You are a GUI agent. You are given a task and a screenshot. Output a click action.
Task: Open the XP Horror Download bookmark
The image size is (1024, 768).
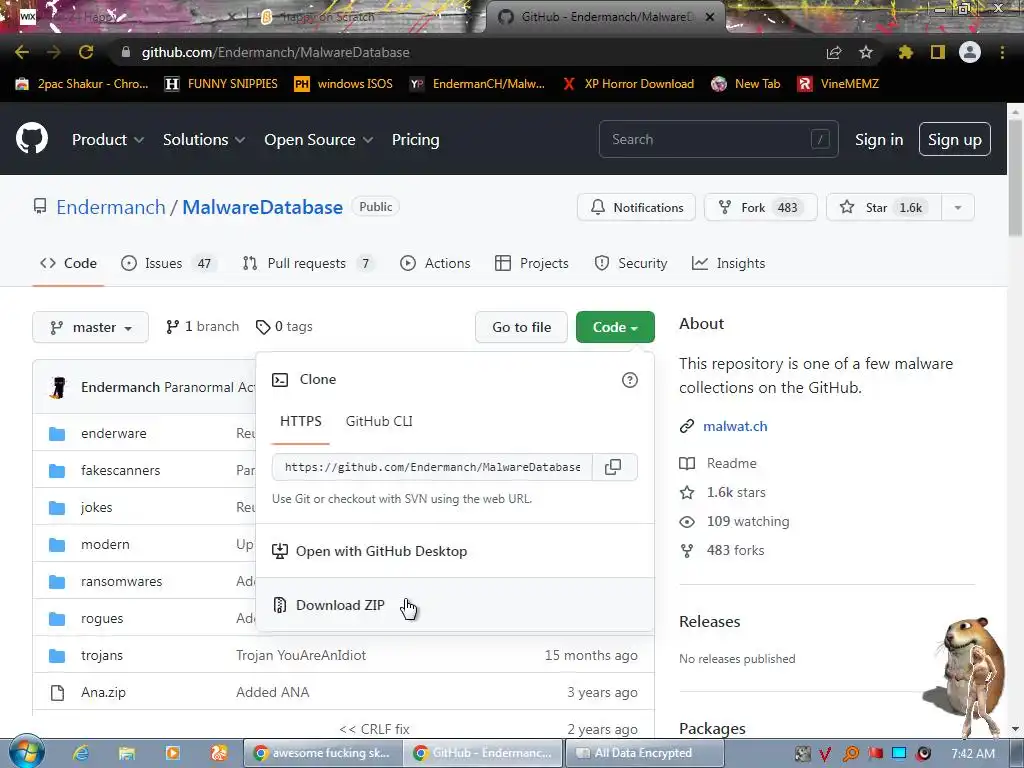(x=628, y=84)
